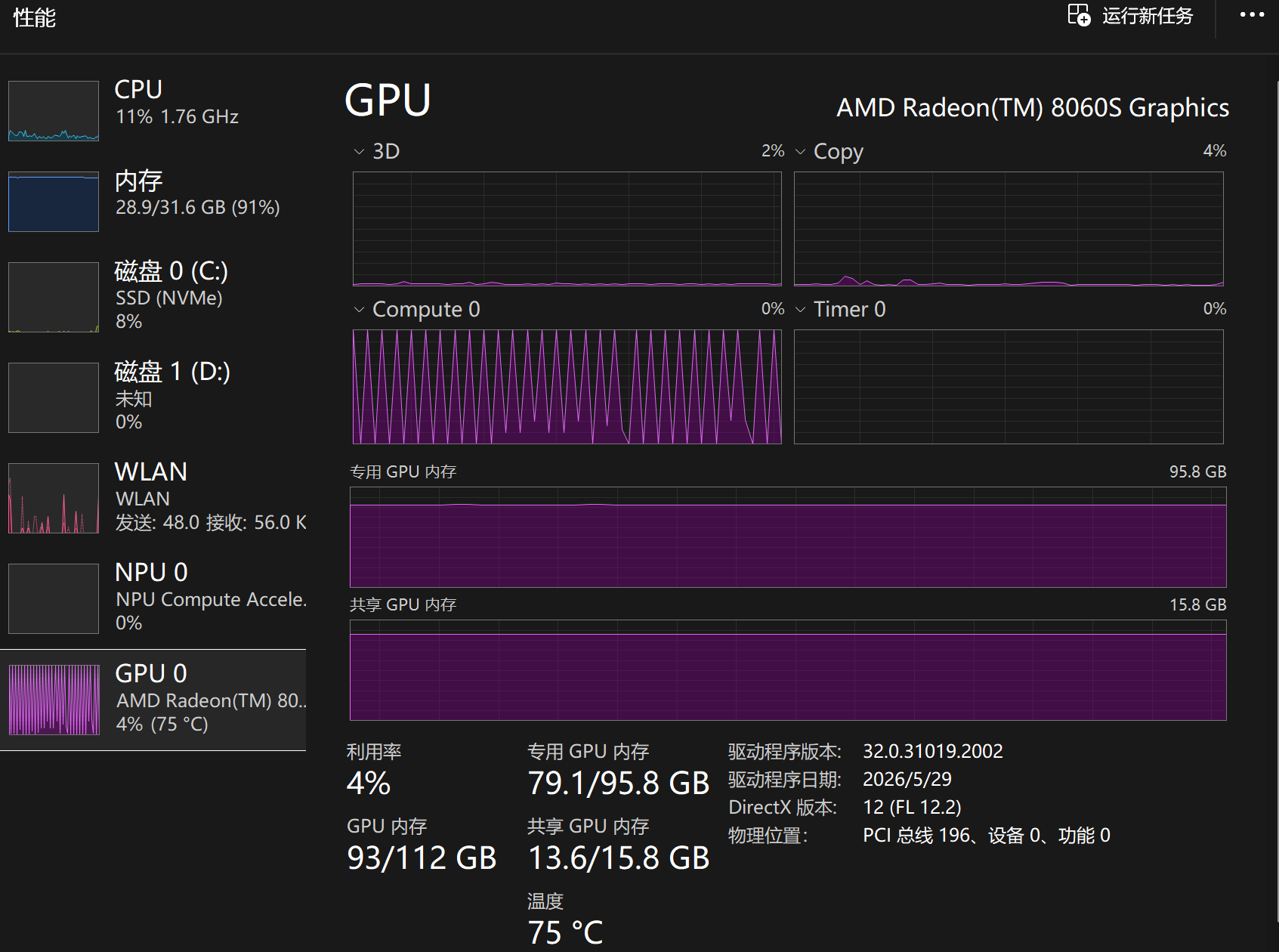Click the 4% Copy engine usage
The image size is (1279, 952).
tap(1215, 150)
